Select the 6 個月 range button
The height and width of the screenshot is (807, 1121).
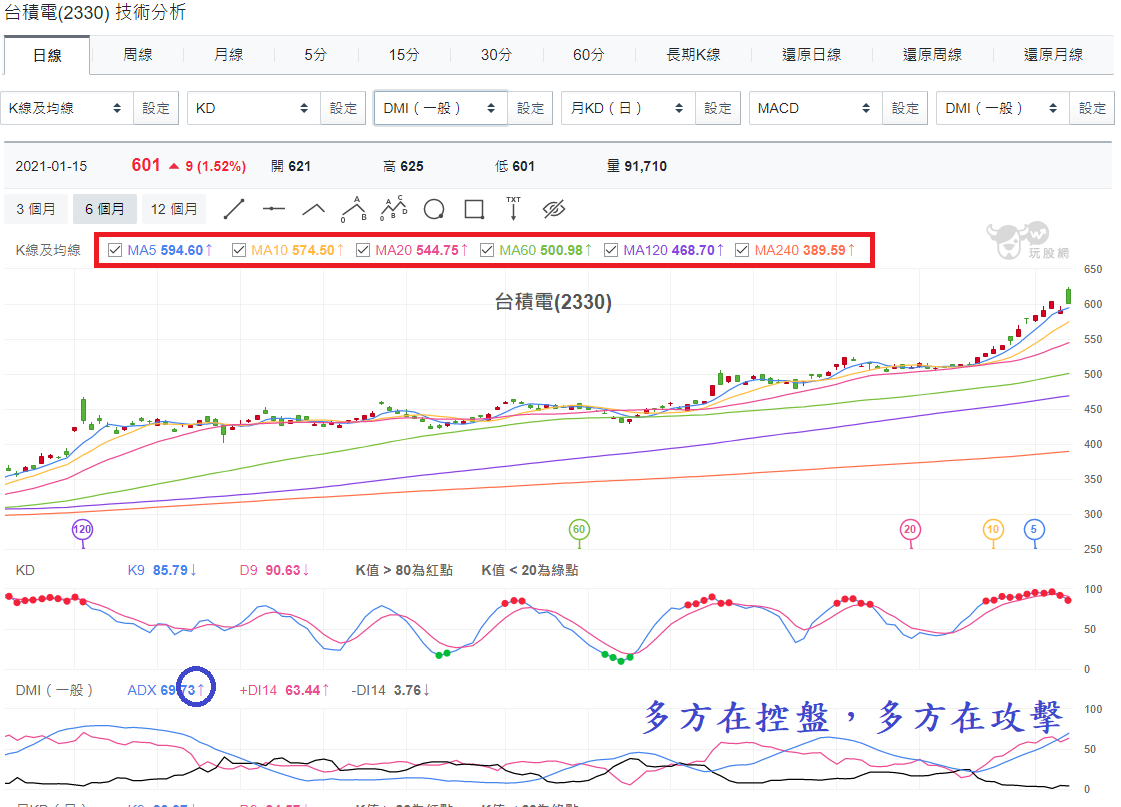click(x=104, y=209)
